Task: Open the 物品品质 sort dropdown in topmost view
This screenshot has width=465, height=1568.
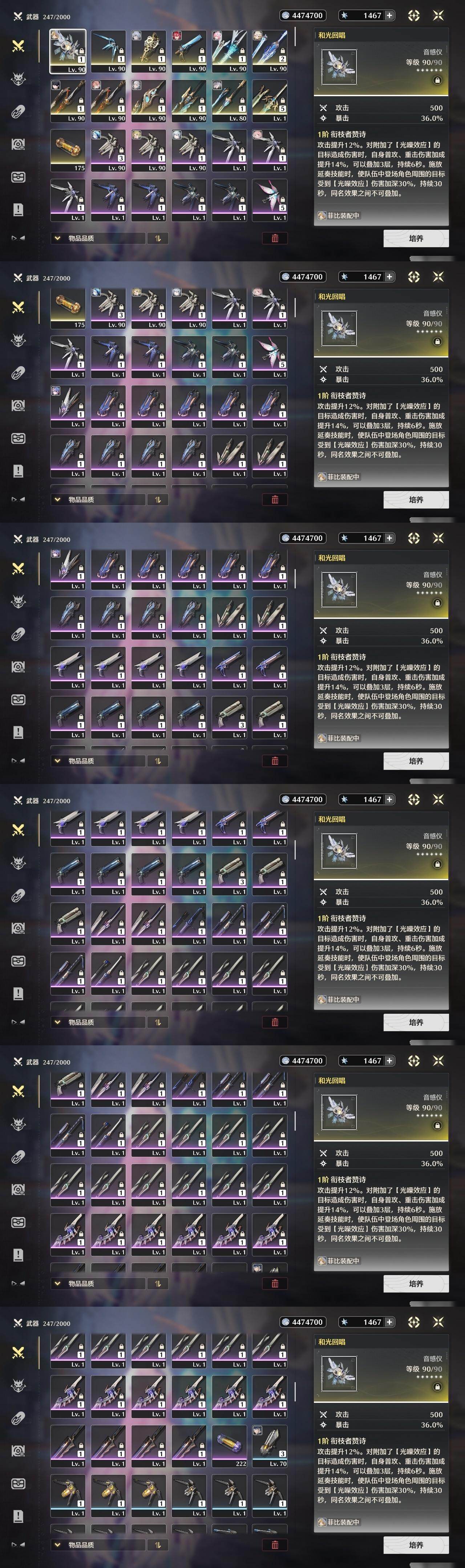Action: [x=98, y=238]
